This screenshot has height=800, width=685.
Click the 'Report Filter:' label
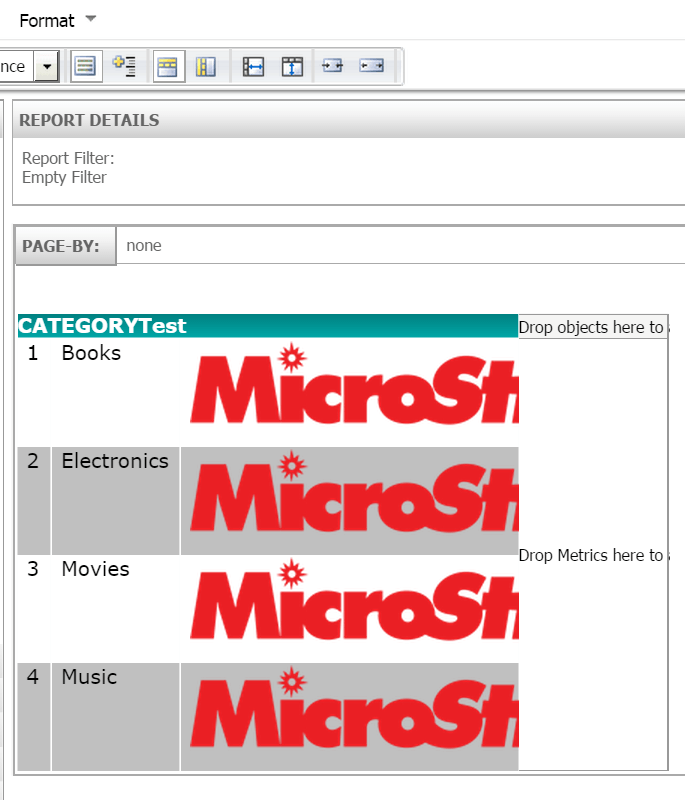(68, 158)
